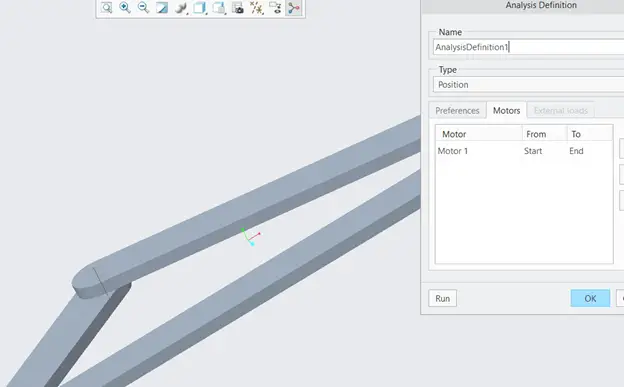This screenshot has width=624, height=387.
Task: Switch to the Preferences tab
Action: point(457,111)
